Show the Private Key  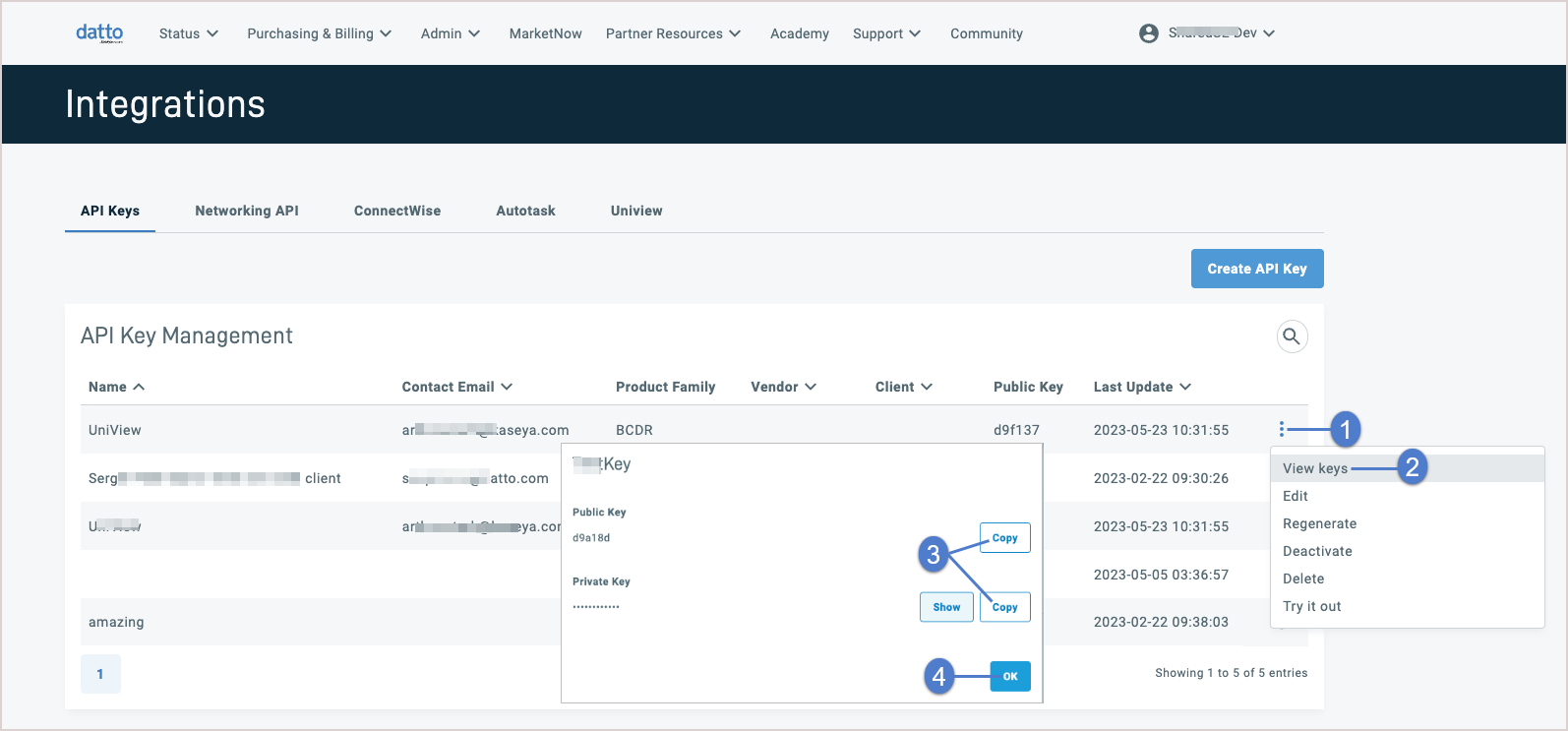pyautogui.click(x=946, y=607)
